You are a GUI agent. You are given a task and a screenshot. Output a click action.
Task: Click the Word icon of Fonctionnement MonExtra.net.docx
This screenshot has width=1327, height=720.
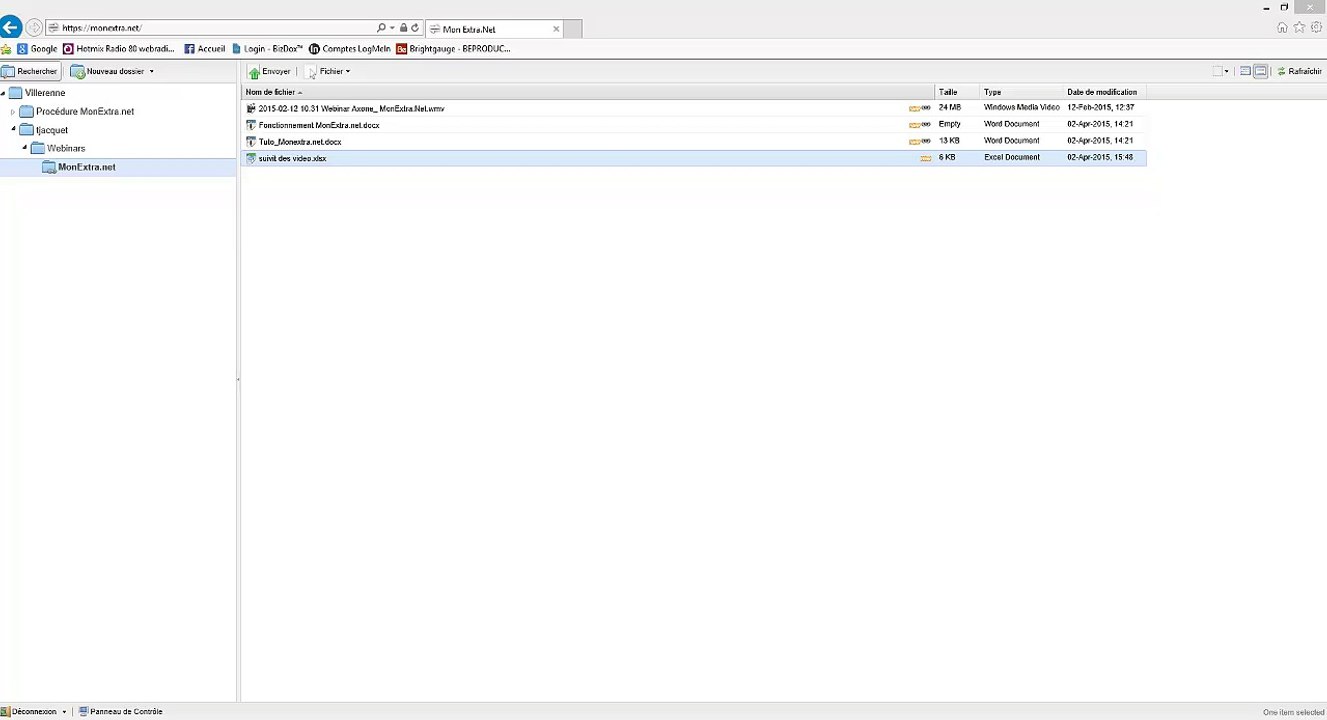pos(251,125)
